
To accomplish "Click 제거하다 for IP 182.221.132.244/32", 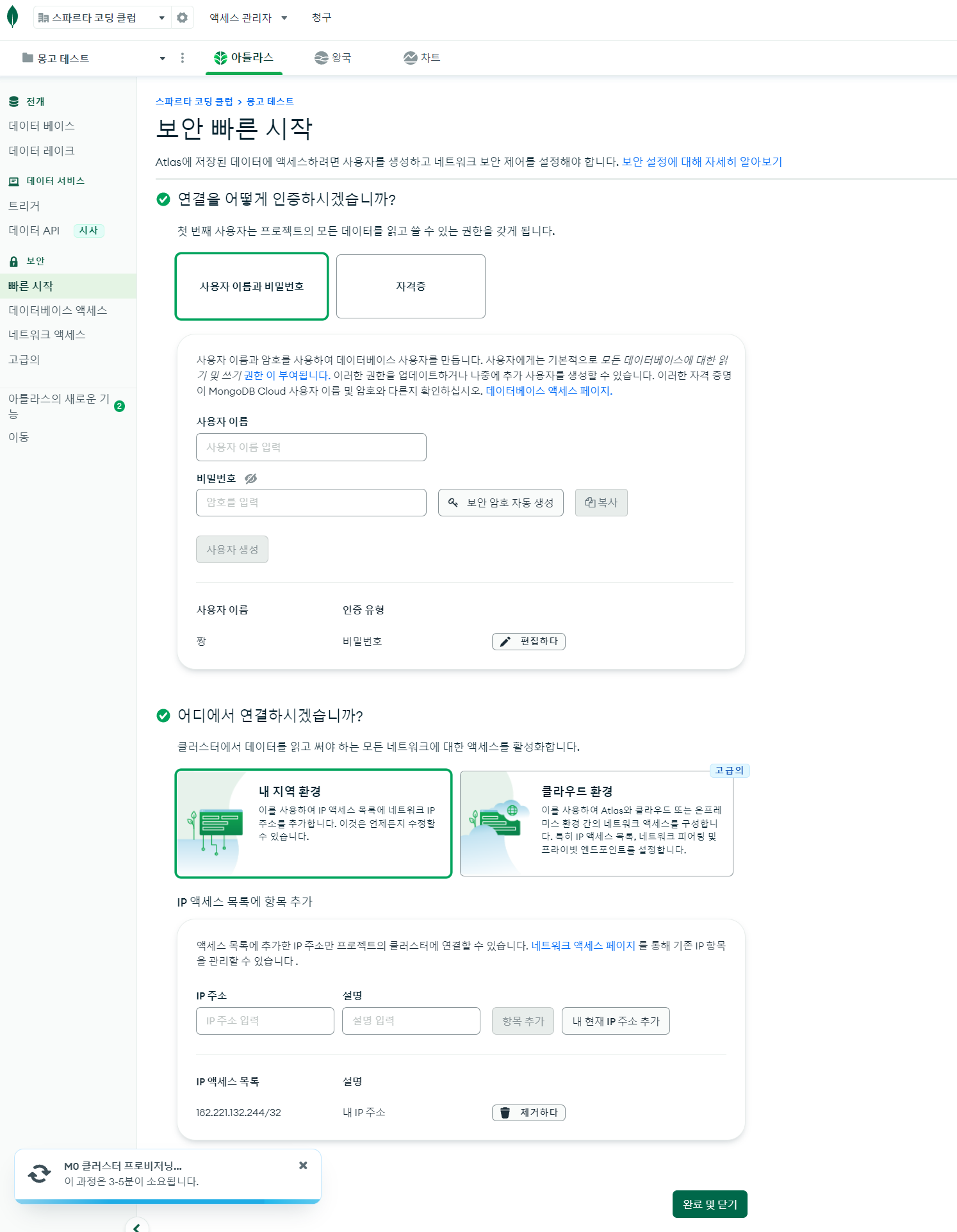I will [x=528, y=1113].
